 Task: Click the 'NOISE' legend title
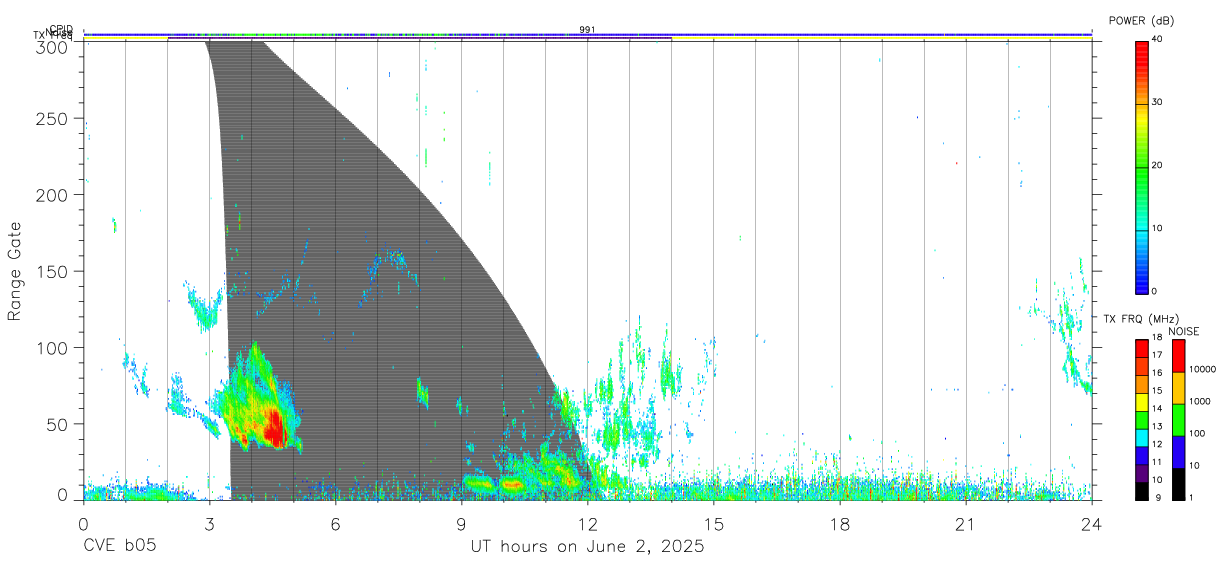click(x=1184, y=331)
